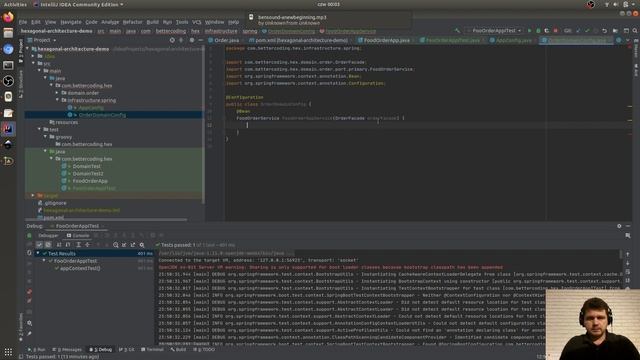Click the Build project hammer icon
The image size is (640, 360).
tap(457, 31)
